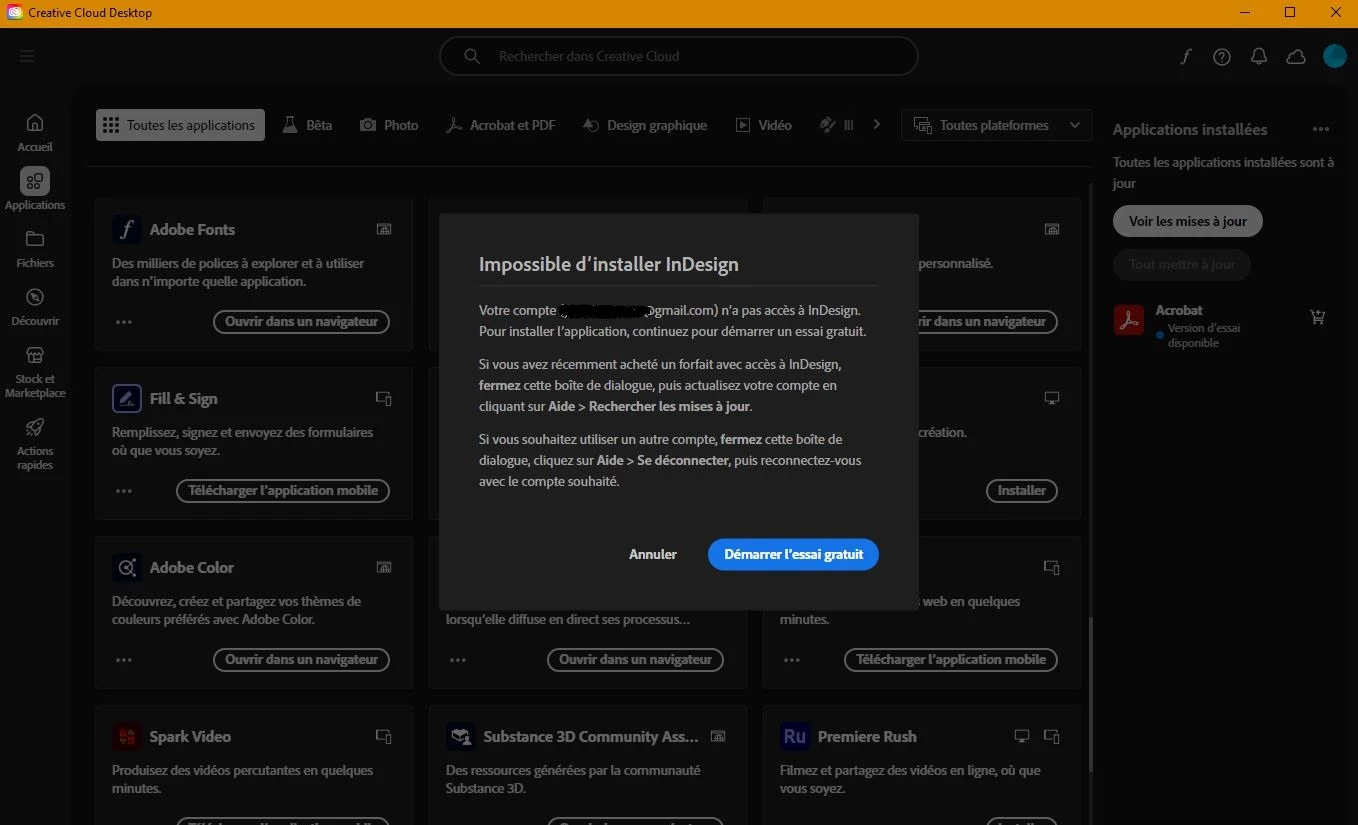The height and width of the screenshot is (825, 1358).
Task: Switch to the Acrobat et PDF tab
Action: tap(500, 125)
